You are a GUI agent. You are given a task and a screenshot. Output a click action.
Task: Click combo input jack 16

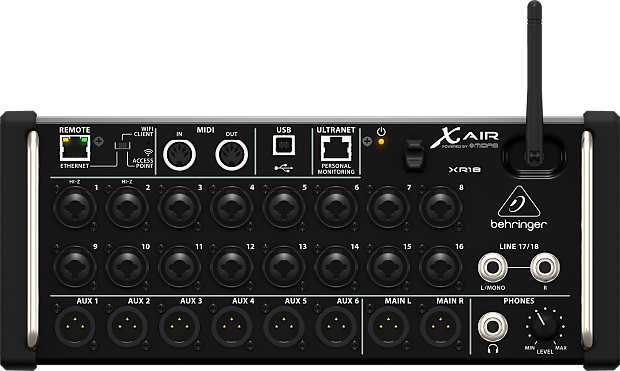click(x=440, y=266)
